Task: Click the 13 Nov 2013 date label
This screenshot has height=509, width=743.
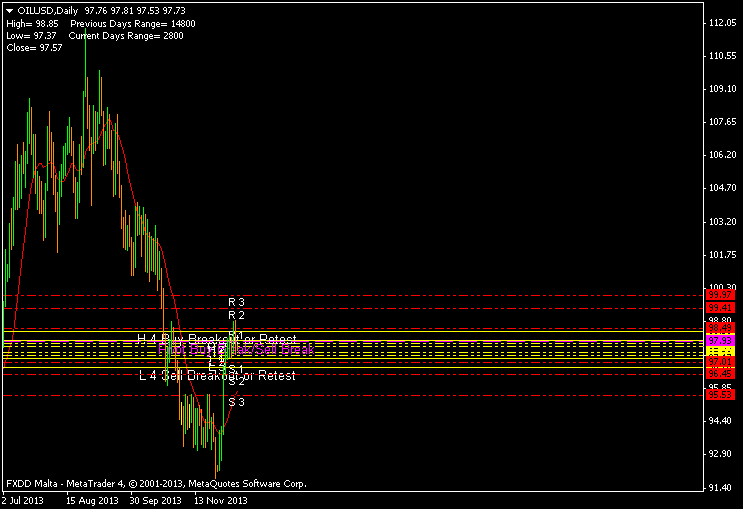Action: 221,500
